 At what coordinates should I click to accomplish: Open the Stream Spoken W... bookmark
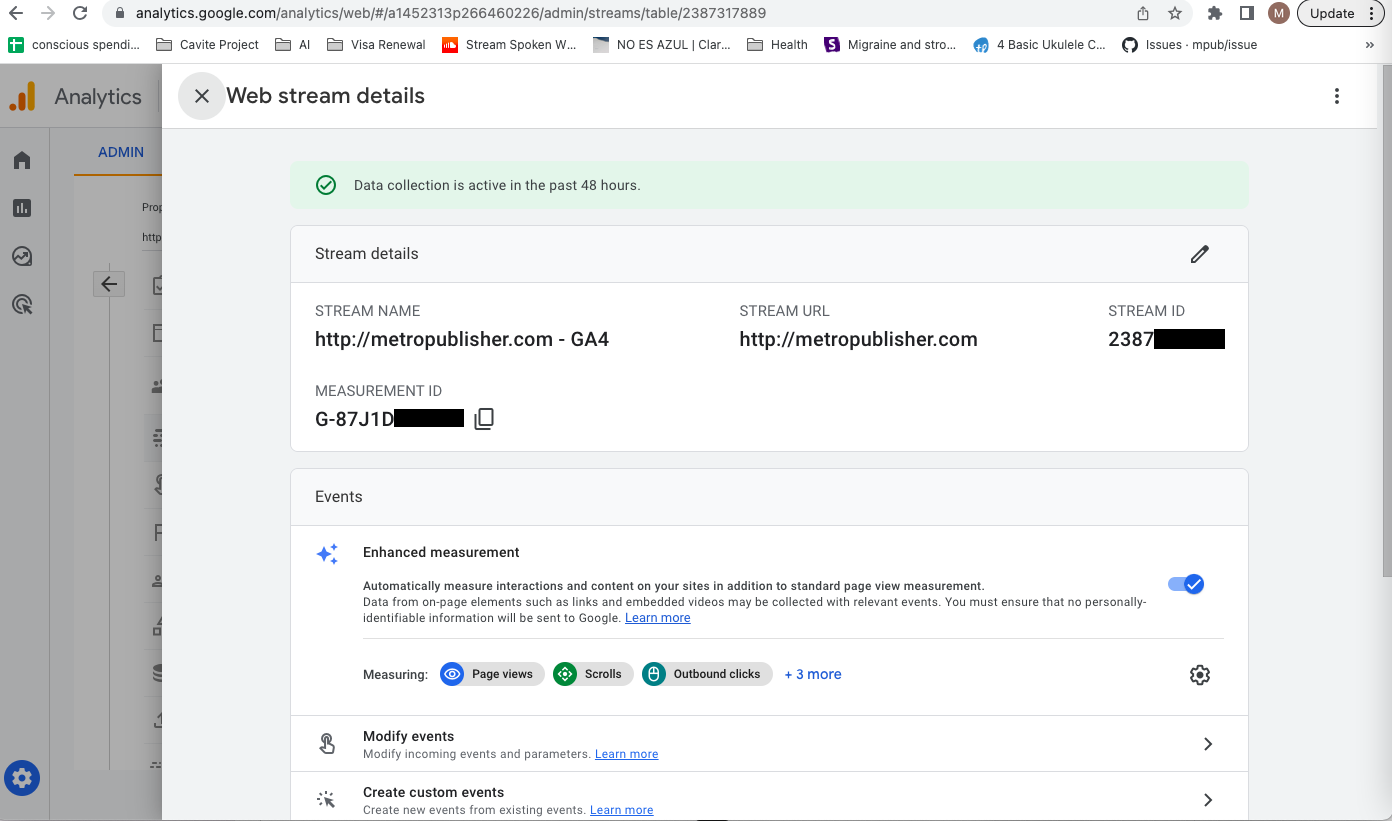[x=509, y=45]
